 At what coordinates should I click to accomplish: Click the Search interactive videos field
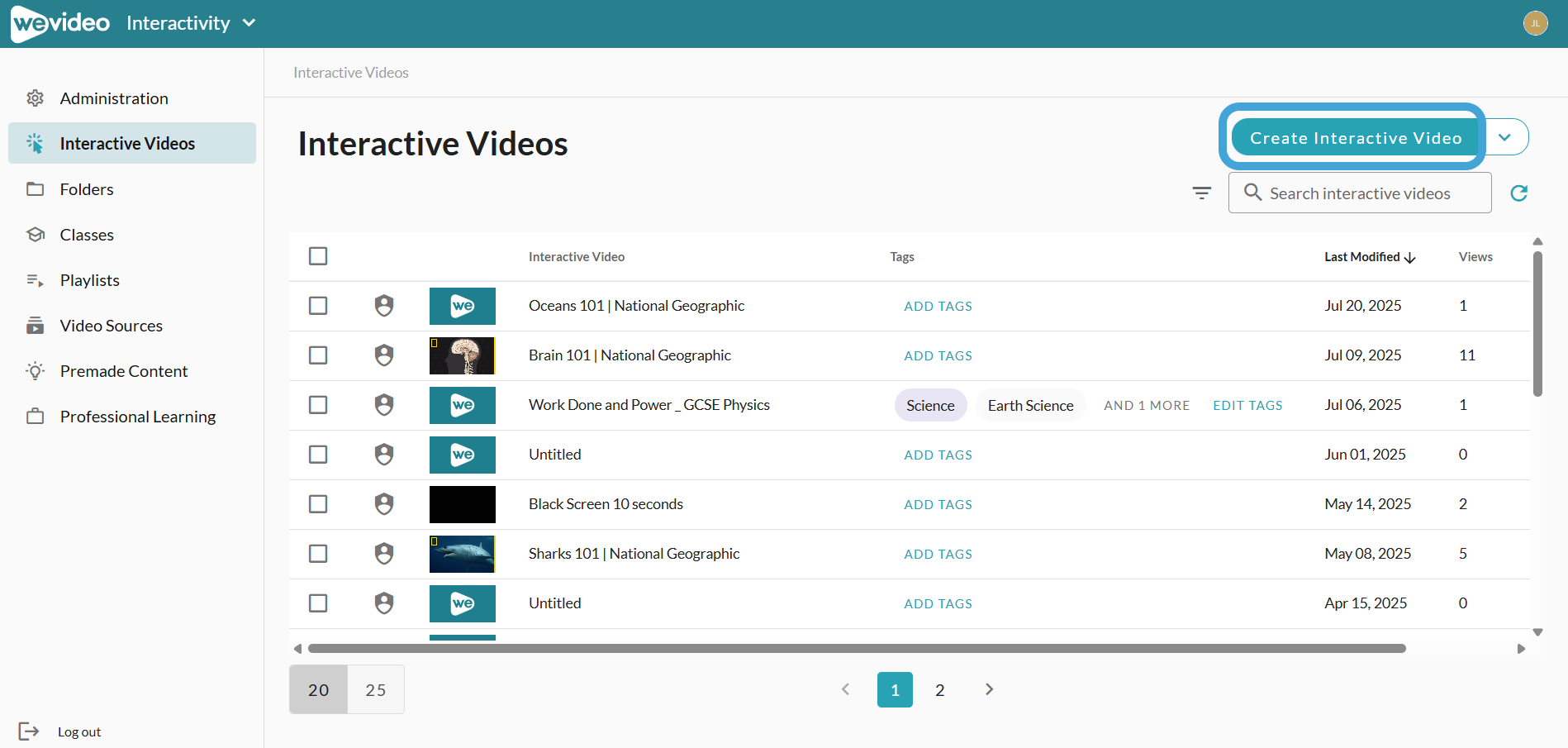[1360, 193]
